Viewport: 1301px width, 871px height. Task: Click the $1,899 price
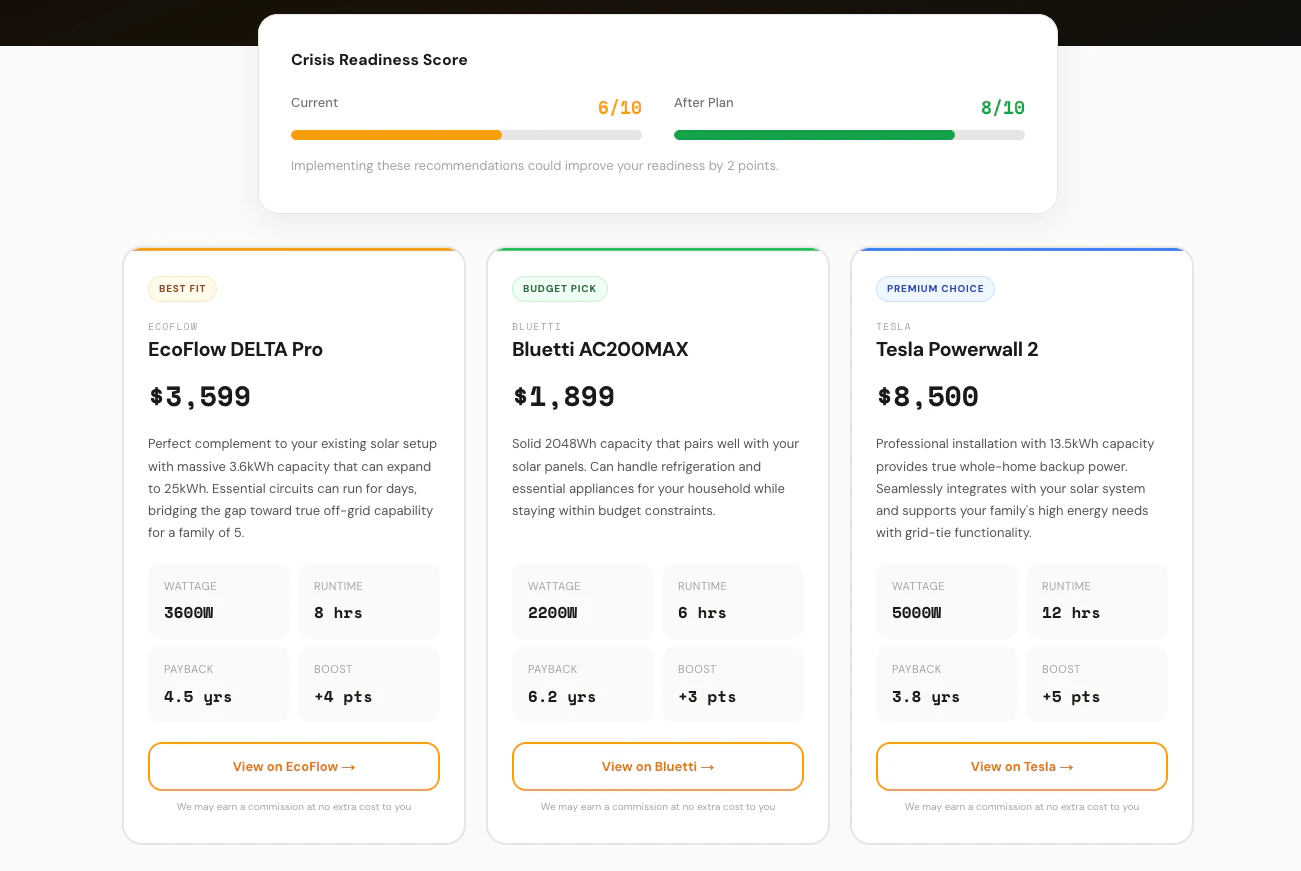[564, 397]
